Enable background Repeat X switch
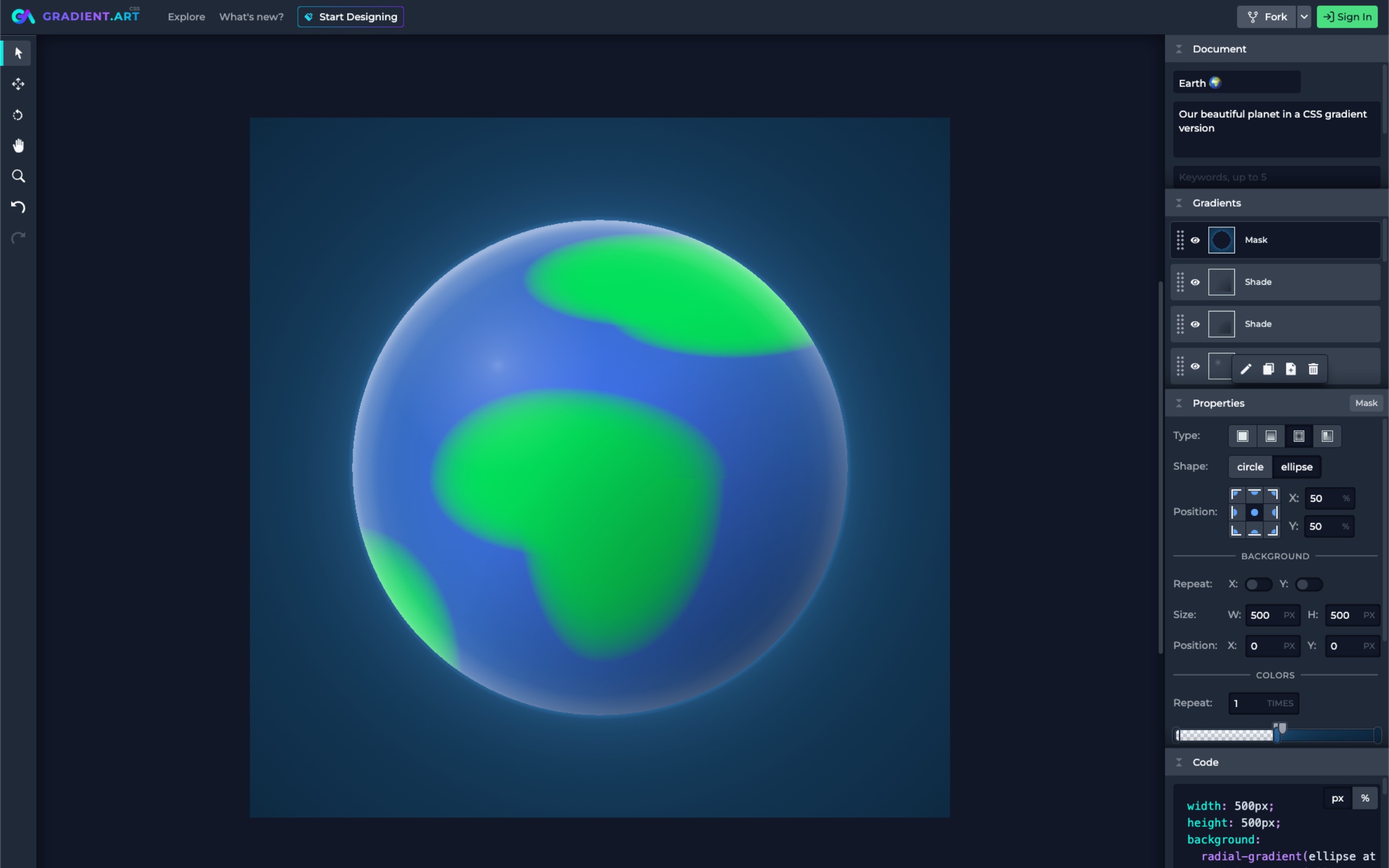The height and width of the screenshot is (868, 1389). pos(1258,584)
